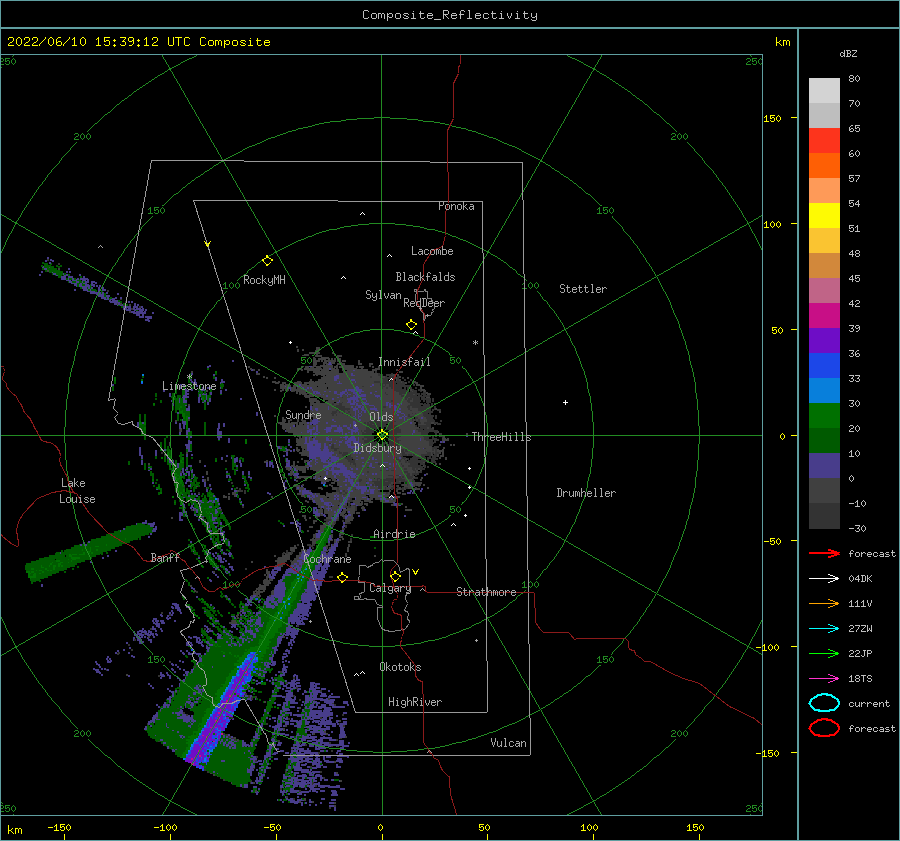Click the Blackfalds label
Viewport: 900px width, 841px height.
425,277
